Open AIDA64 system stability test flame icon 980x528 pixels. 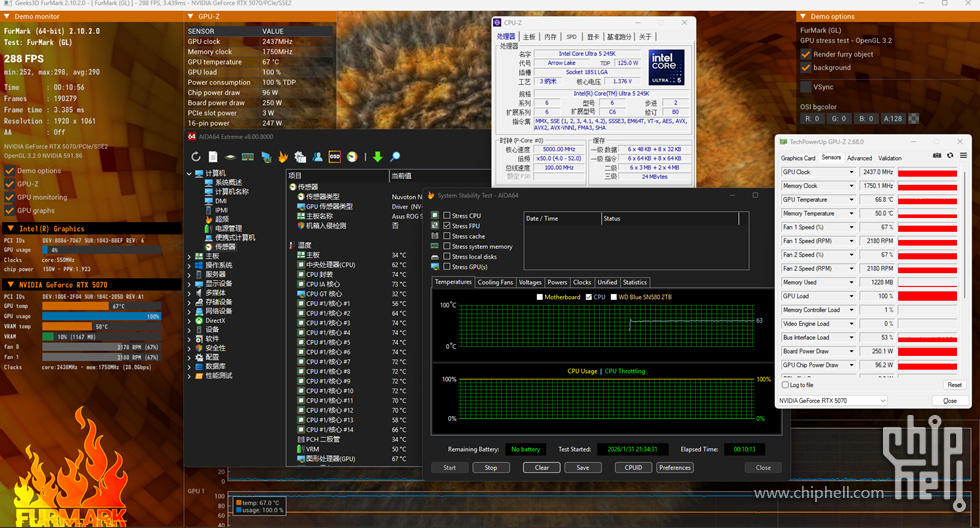click(x=283, y=157)
